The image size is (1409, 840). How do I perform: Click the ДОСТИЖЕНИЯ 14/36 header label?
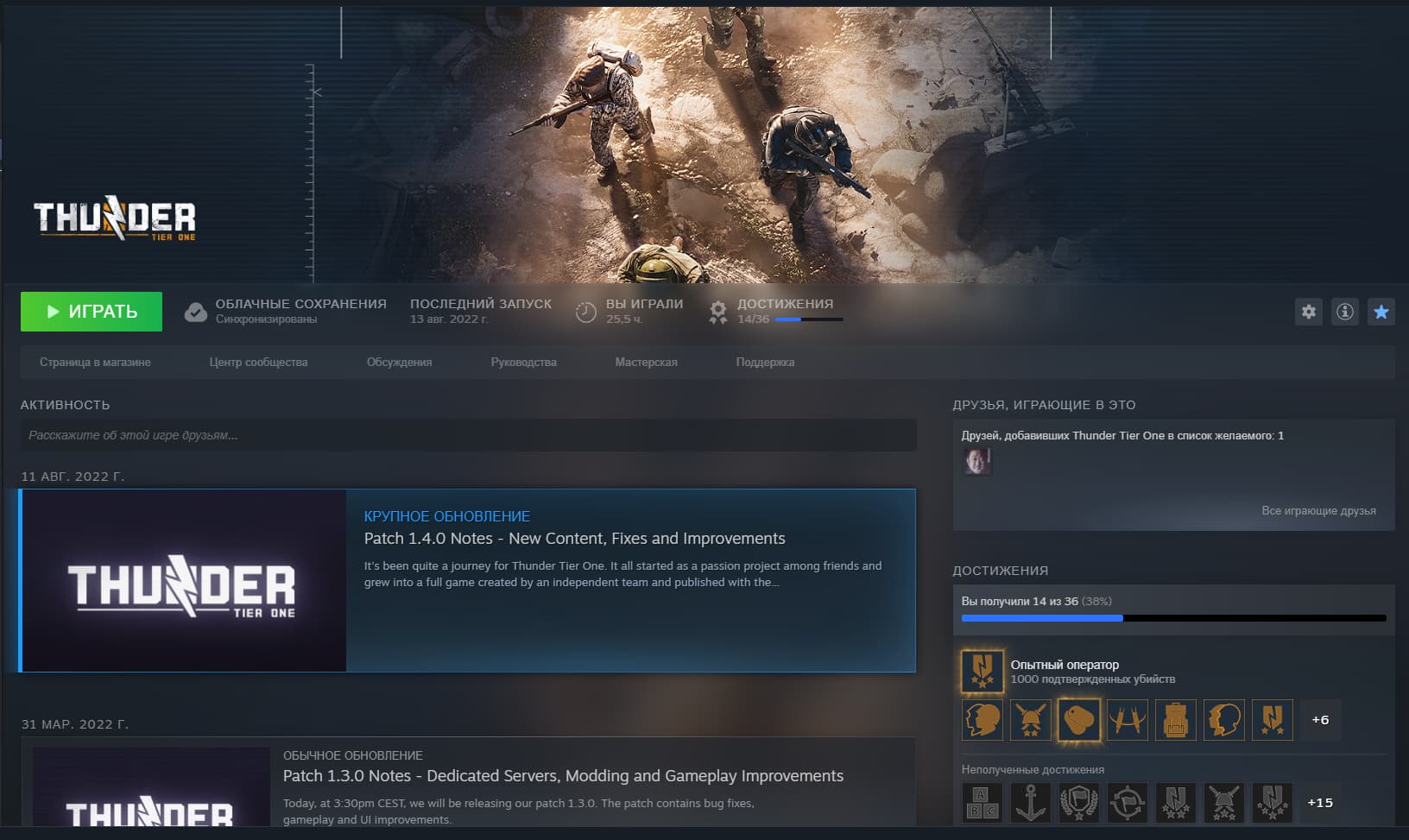pyautogui.click(x=785, y=311)
